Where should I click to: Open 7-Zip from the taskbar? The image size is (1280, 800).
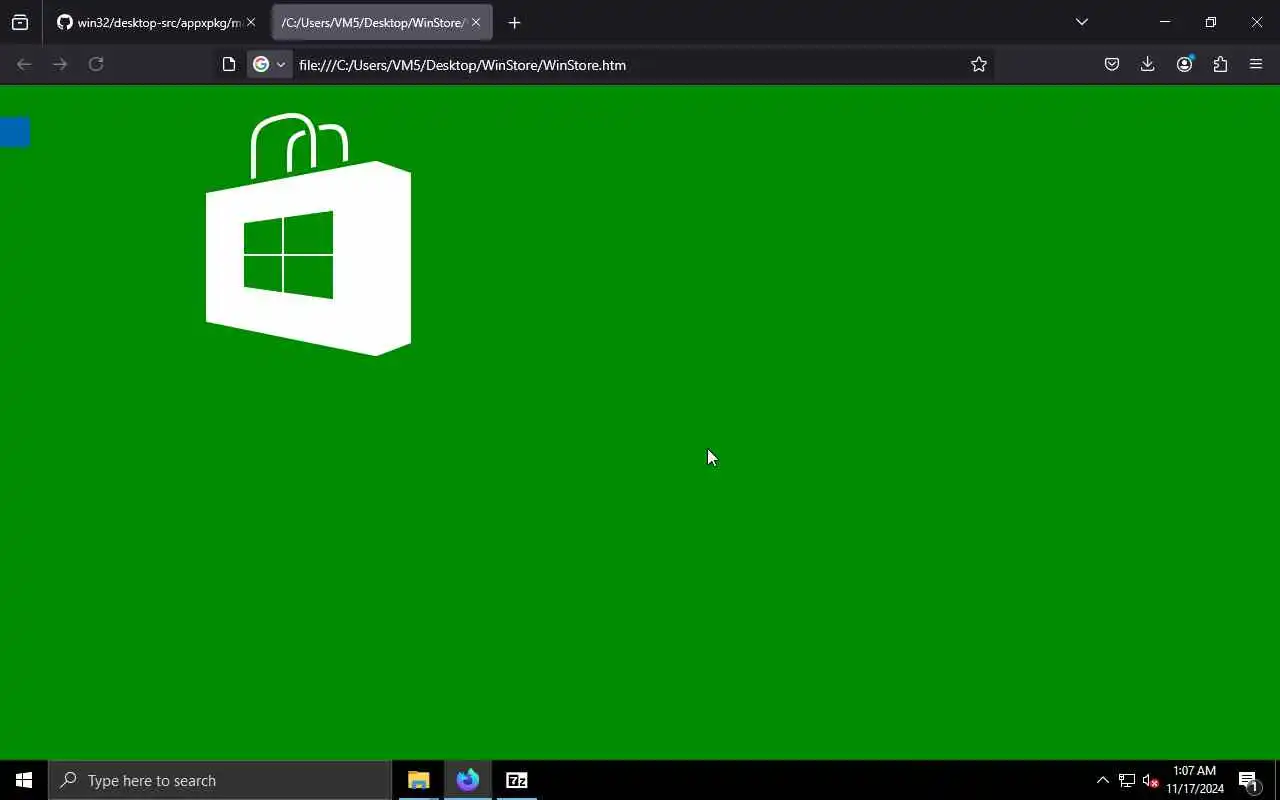(x=517, y=780)
